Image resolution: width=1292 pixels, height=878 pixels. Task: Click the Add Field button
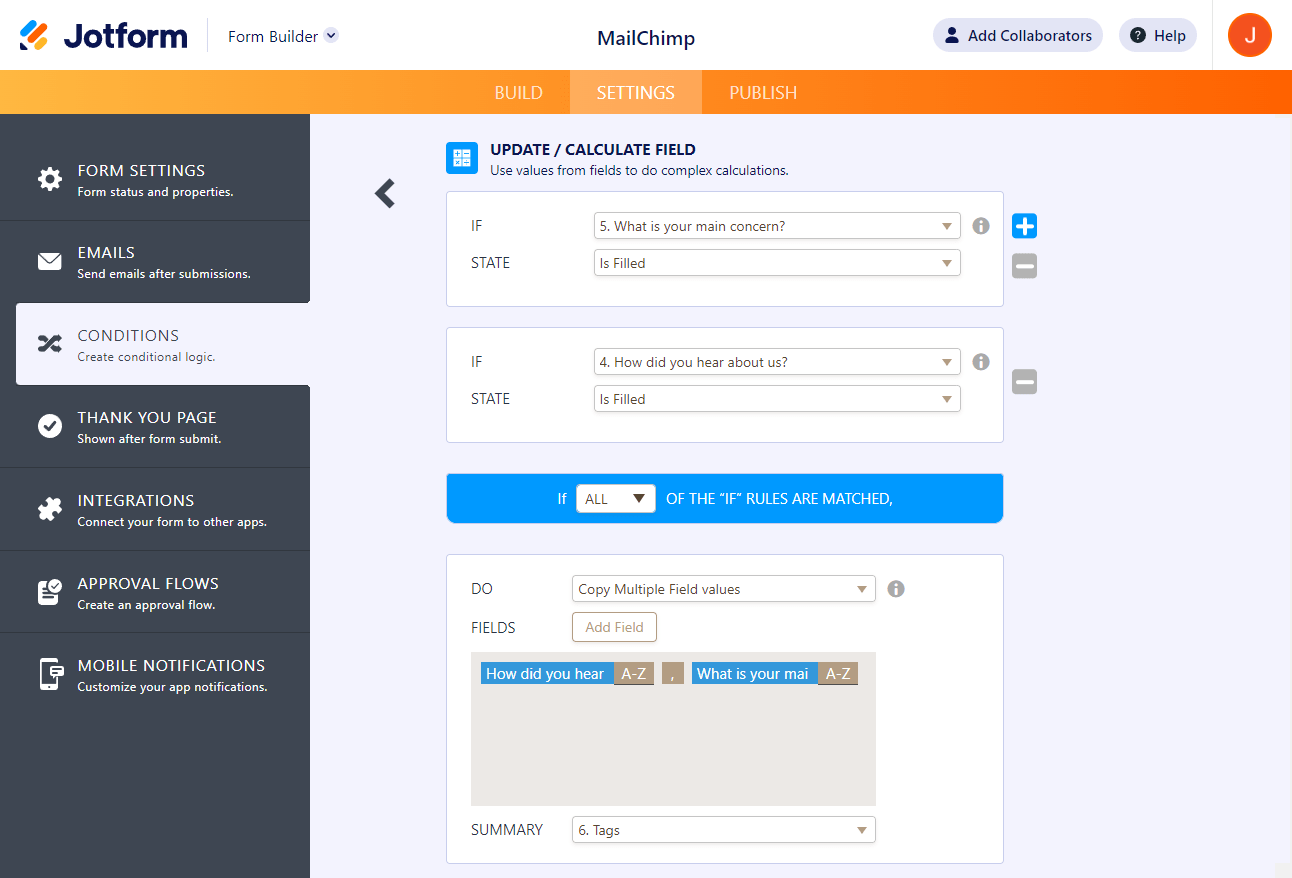click(614, 627)
